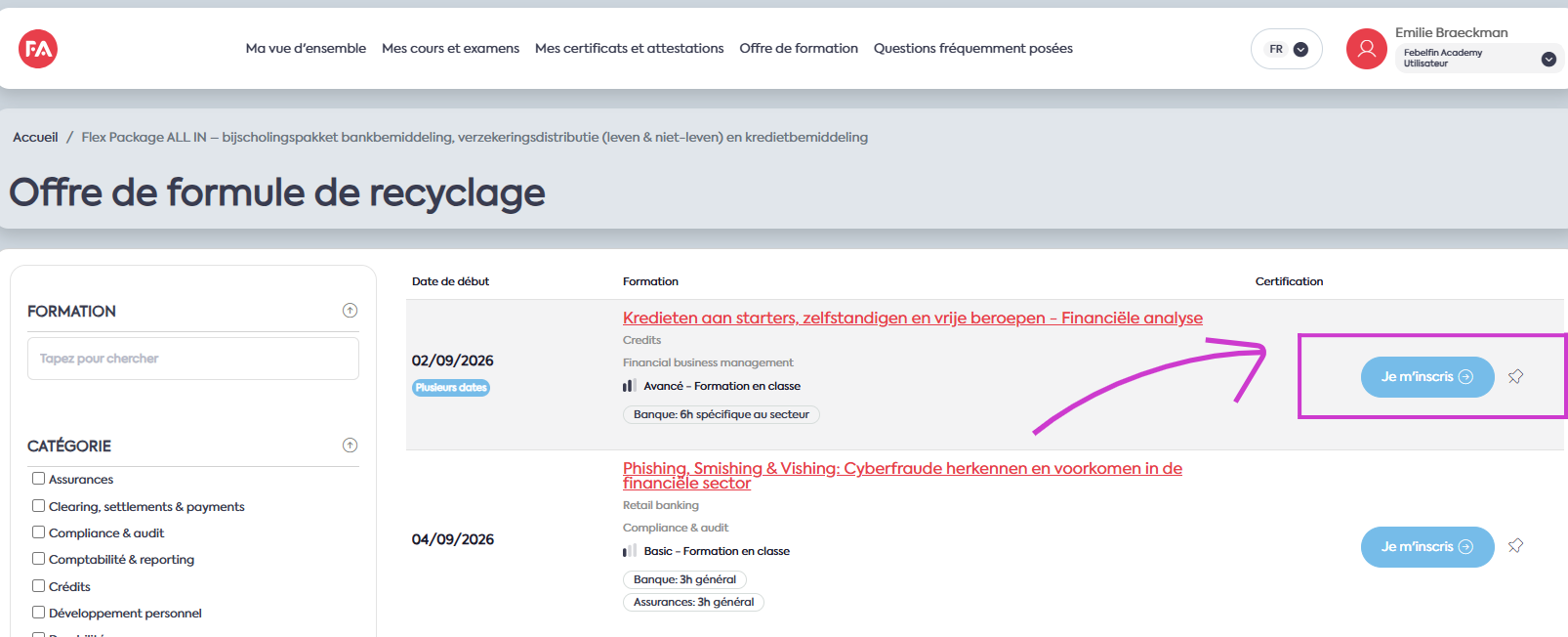Check the Assurances category checkbox
This screenshot has height=637, width=1568.
click(38, 479)
